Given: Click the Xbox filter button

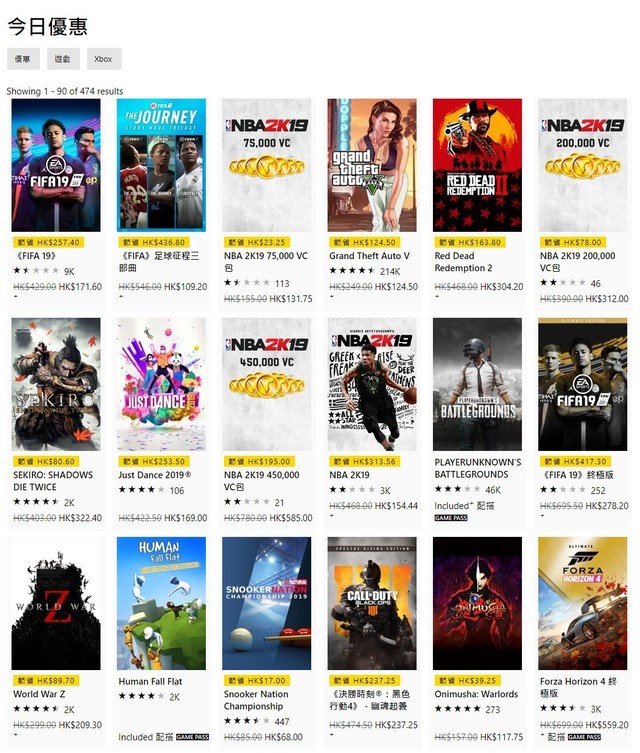Looking at the screenshot, I should [104, 59].
